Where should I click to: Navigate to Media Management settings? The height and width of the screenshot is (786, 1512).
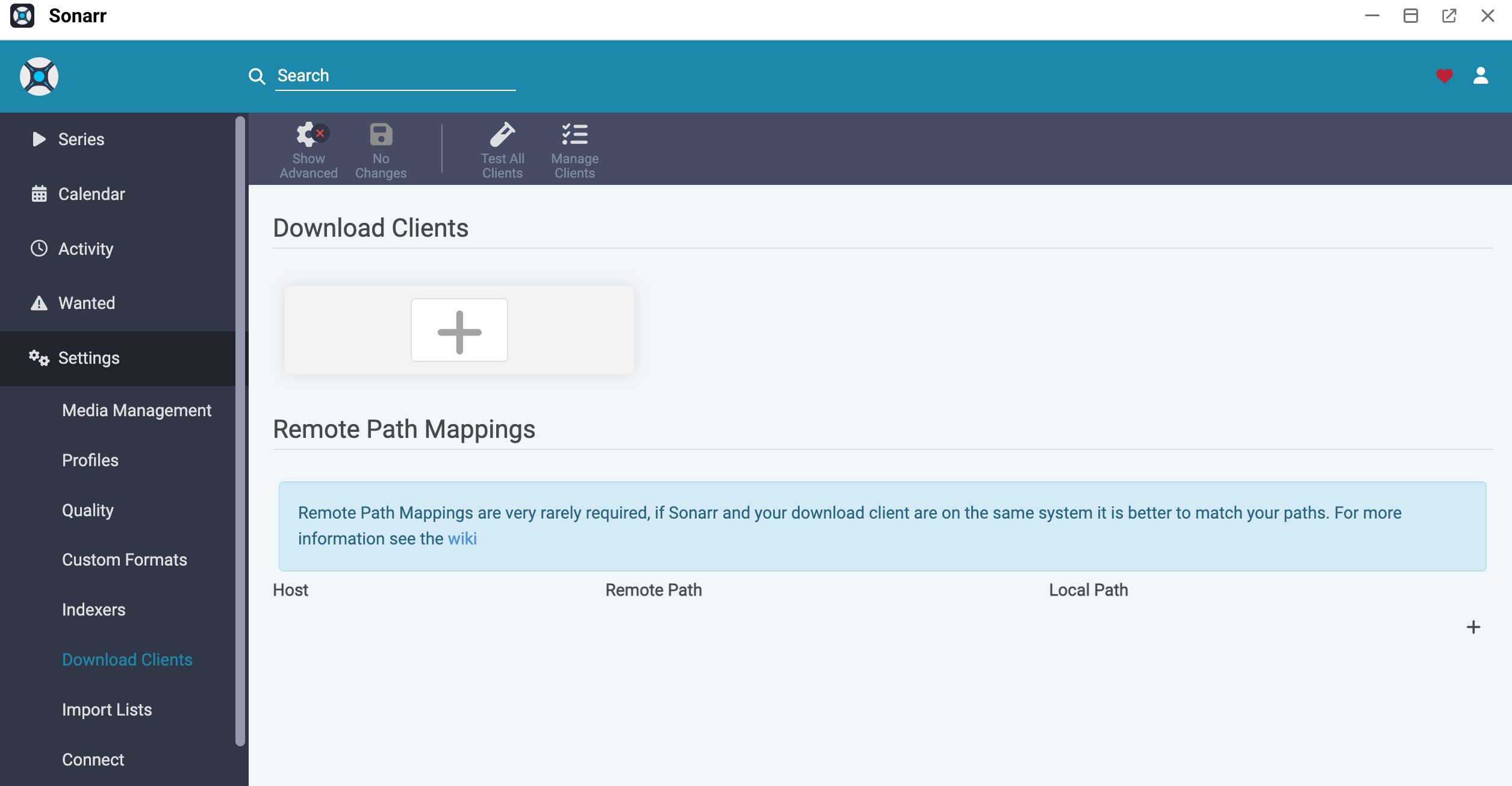click(x=137, y=410)
